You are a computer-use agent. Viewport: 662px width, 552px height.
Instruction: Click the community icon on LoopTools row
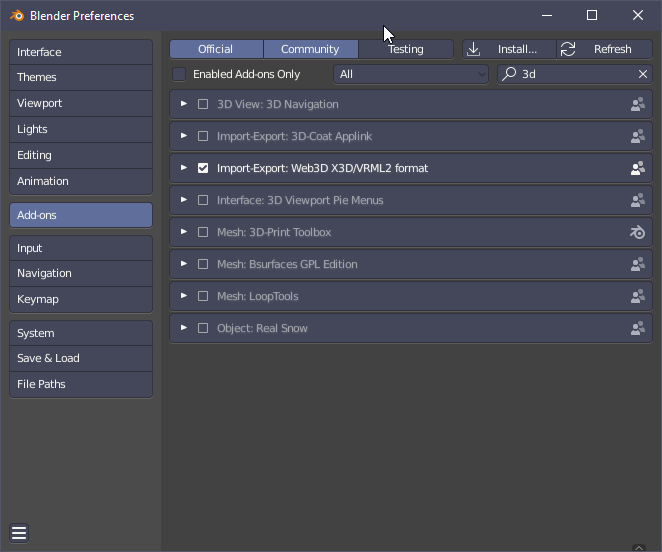click(638, 296)
